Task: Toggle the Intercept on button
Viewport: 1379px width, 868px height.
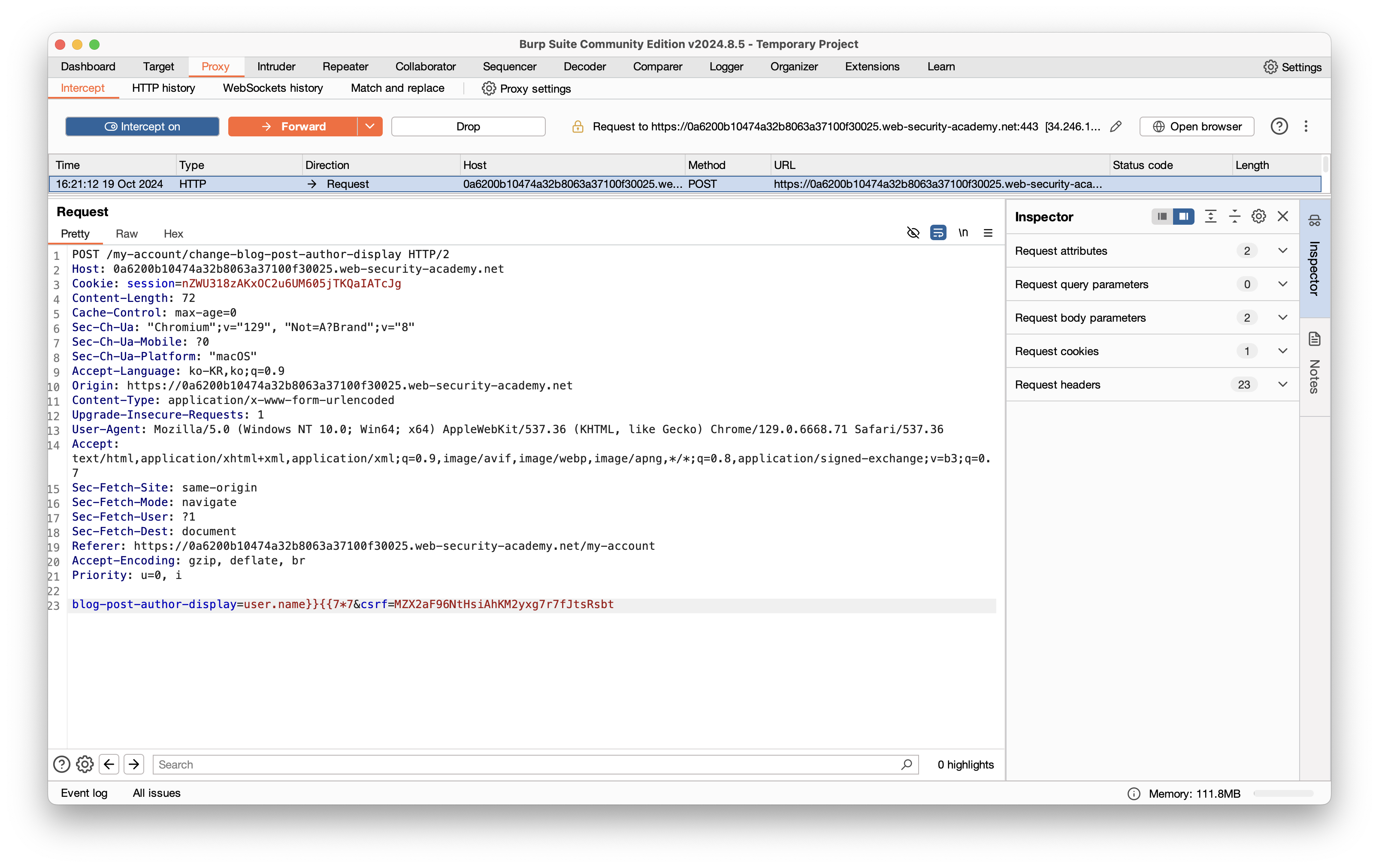Action: [142, 127]
